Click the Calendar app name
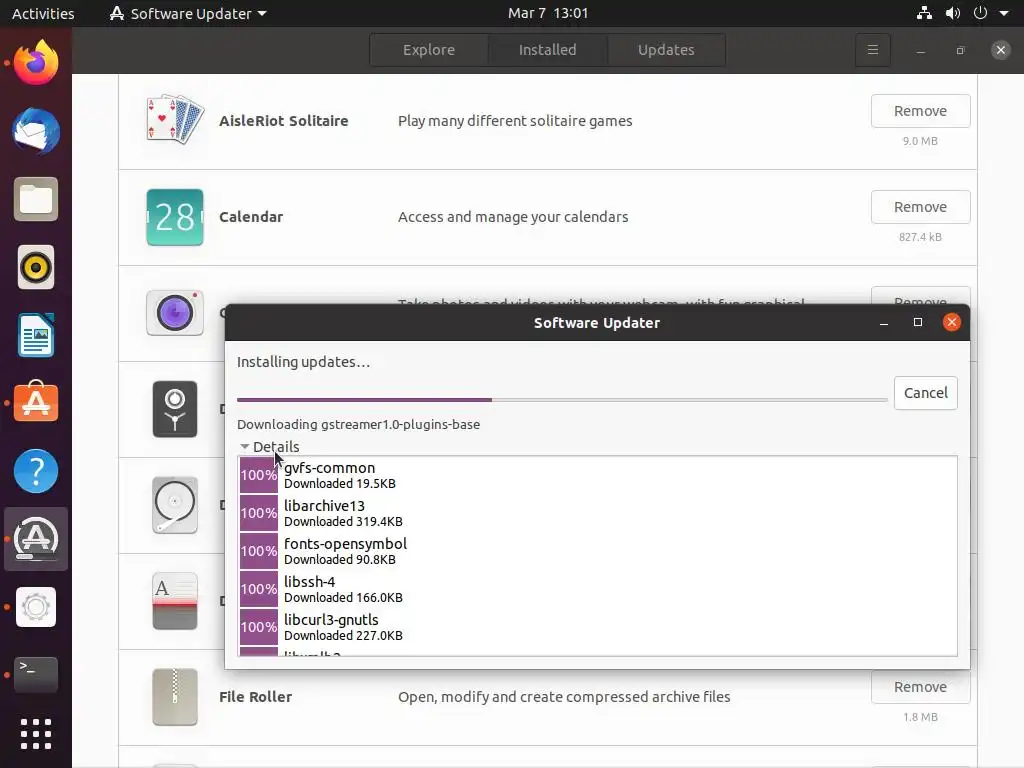The height and width of the screenshot is (768, 1024). pyautogui.click(x=251, y=217)
